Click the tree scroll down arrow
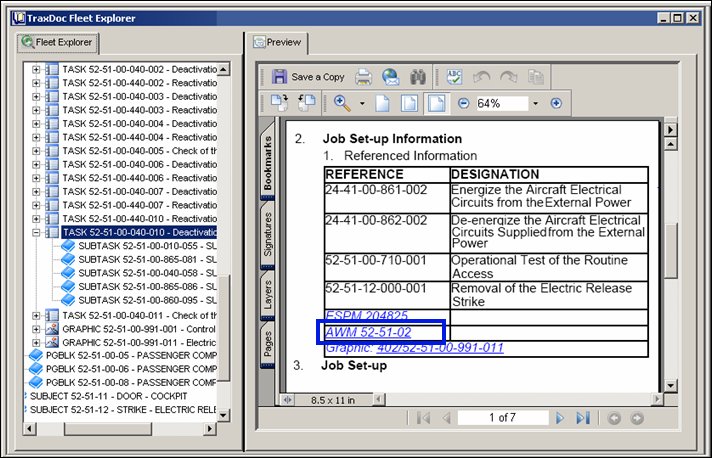712x458 pixels. (x=223, y=415)
